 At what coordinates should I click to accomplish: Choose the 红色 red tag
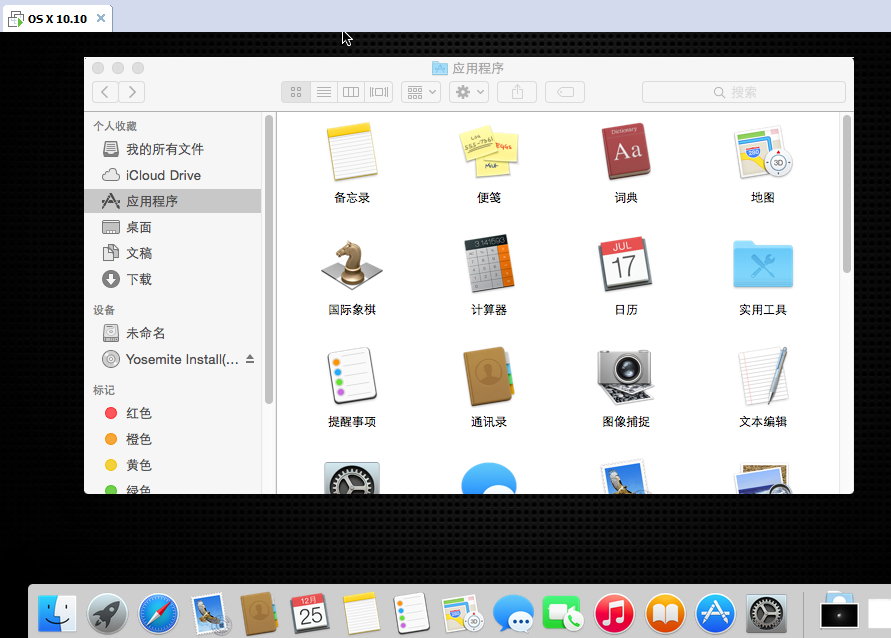click(173, 413)
